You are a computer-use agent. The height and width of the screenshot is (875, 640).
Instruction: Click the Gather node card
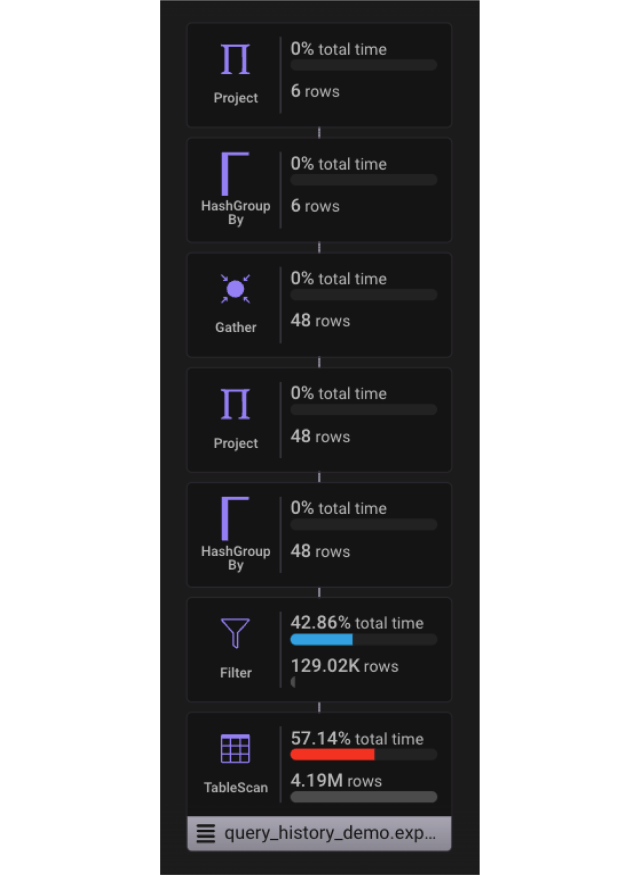point(319,304)
